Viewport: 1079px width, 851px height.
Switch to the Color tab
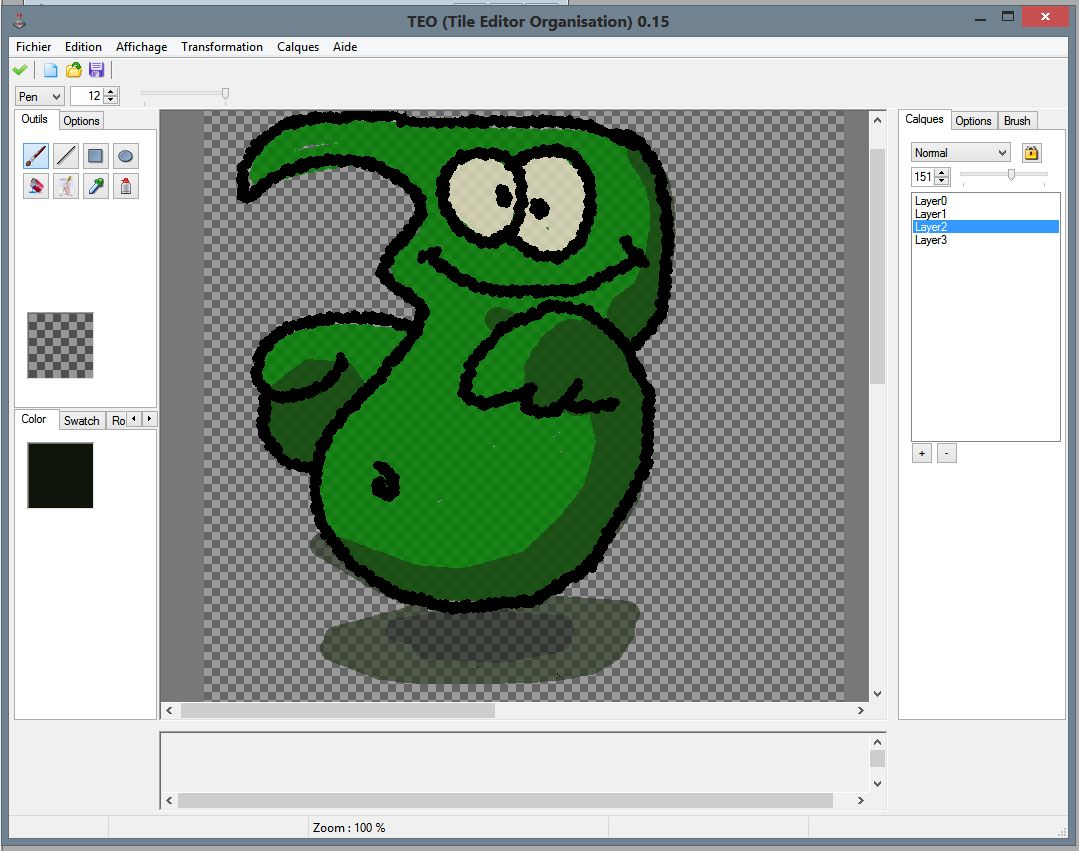34,419
